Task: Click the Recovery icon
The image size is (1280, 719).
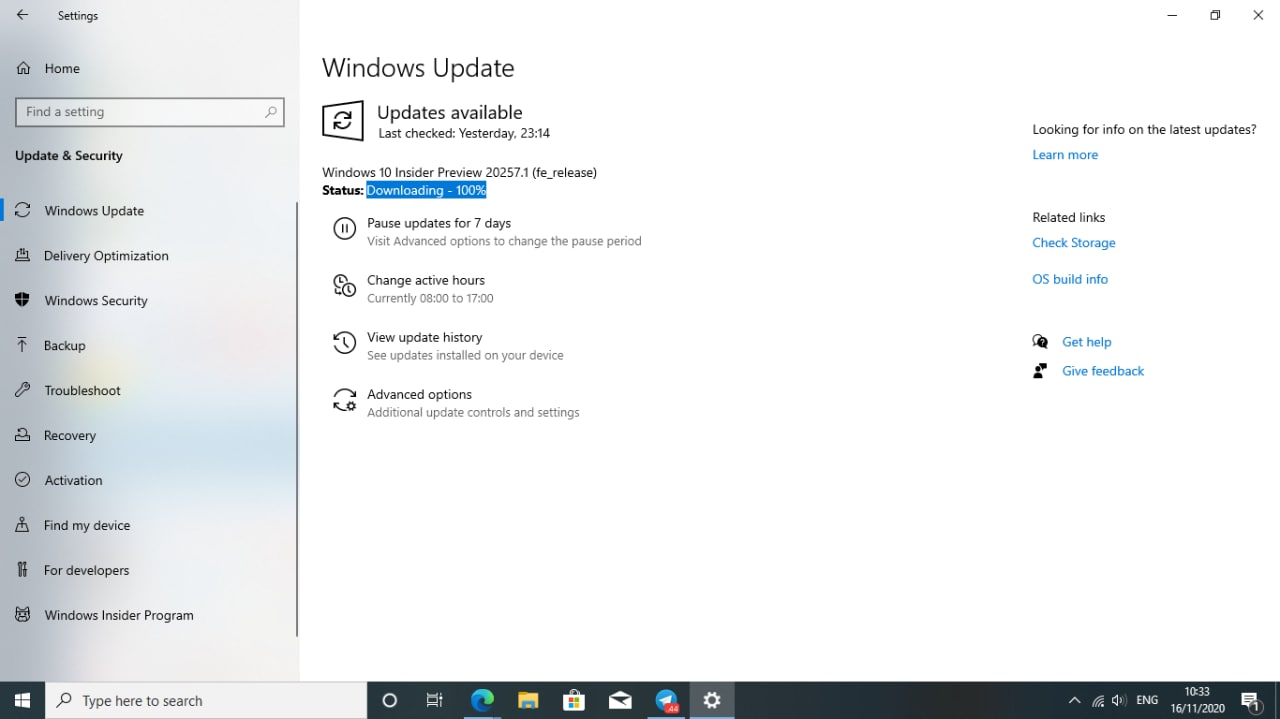Action: [22, 435]
